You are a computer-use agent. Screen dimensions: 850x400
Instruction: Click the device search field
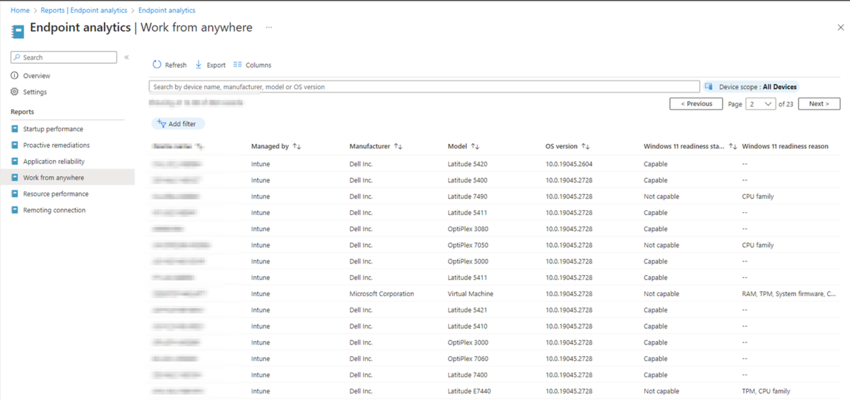424,87
